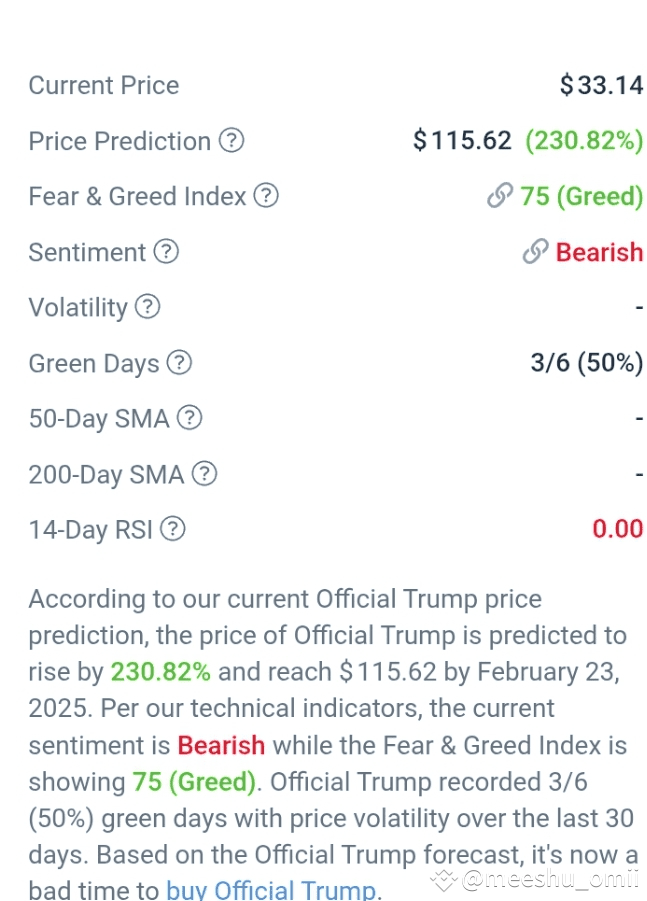Open the Bearish sentiment link
The image size is (647, 901).
pos(599,252)
